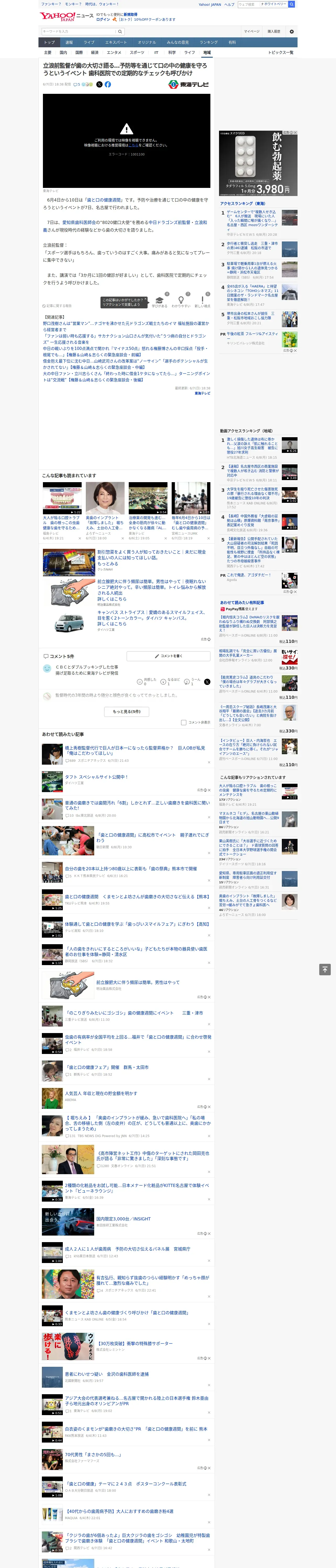
Task: Share the comment via the X icon
Action: coord(207,682)
